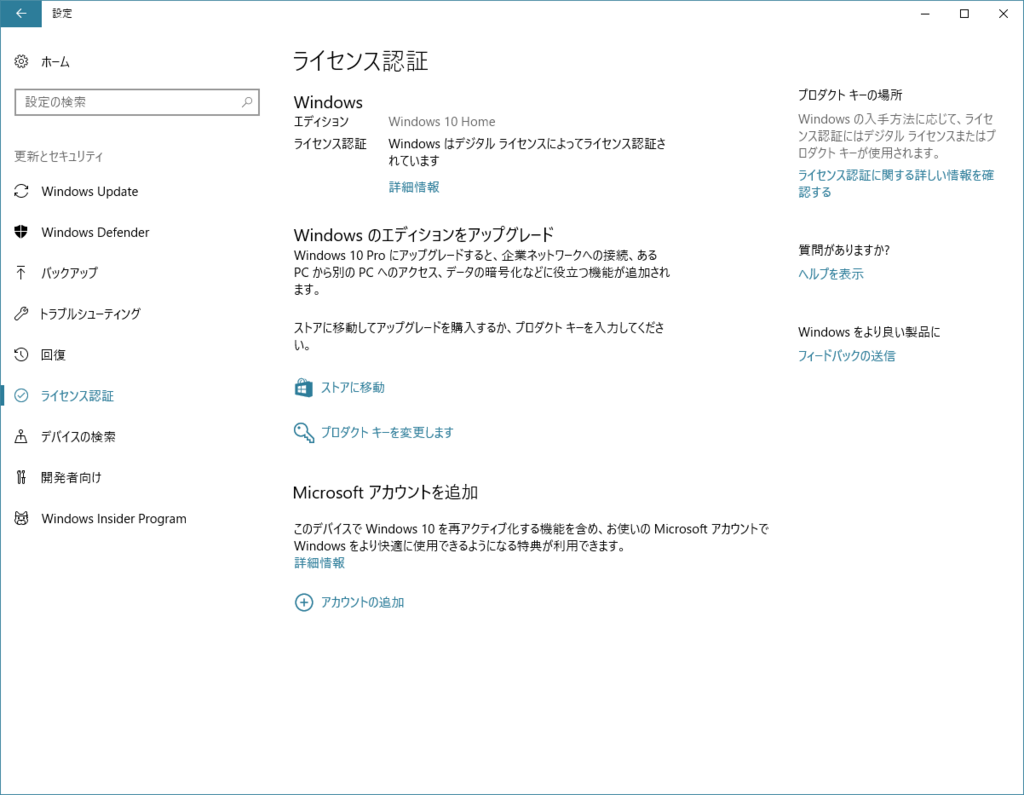Open ホーム settings home label

pos(56,62)
